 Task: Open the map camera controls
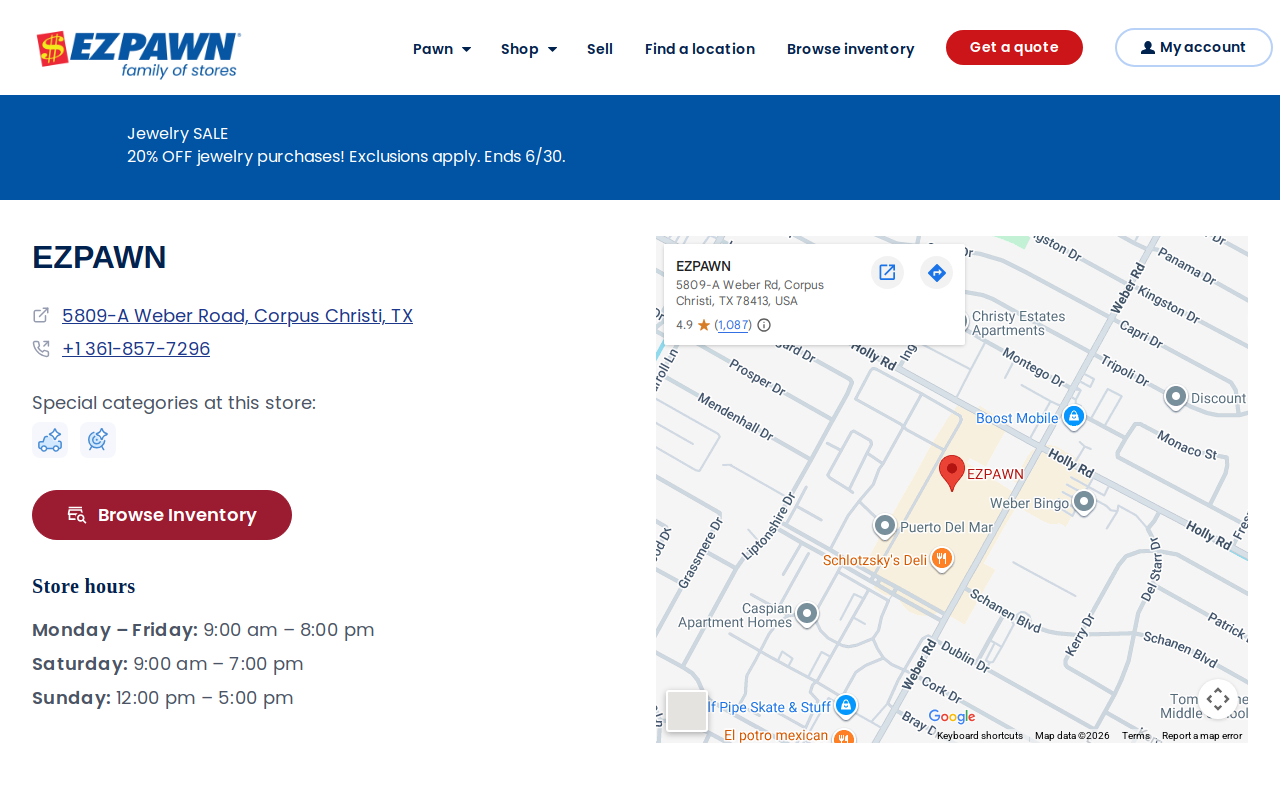click(x=1218, y=699)
